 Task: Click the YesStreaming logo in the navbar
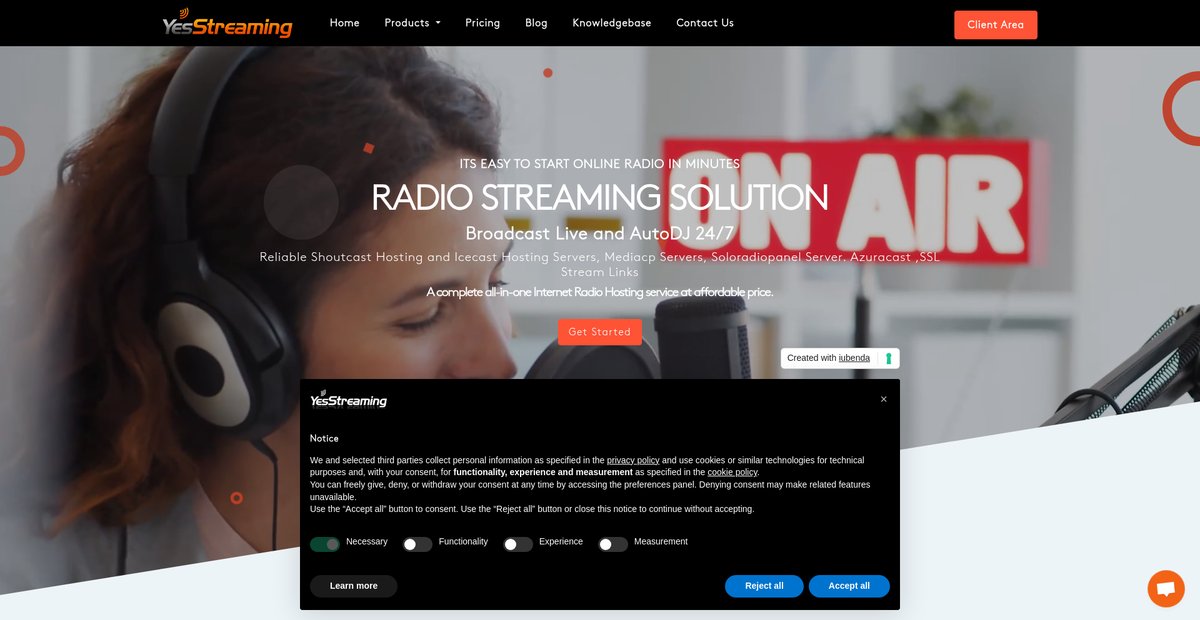[x=227, y=23]
